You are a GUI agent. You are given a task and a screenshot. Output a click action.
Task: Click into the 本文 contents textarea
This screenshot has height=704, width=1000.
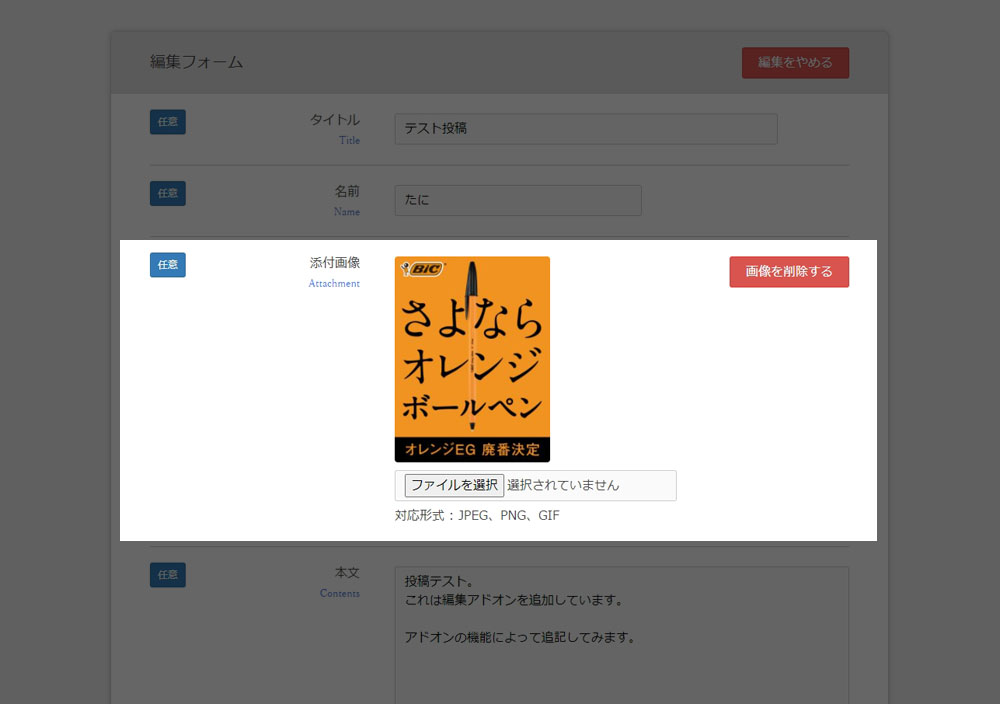622,635
